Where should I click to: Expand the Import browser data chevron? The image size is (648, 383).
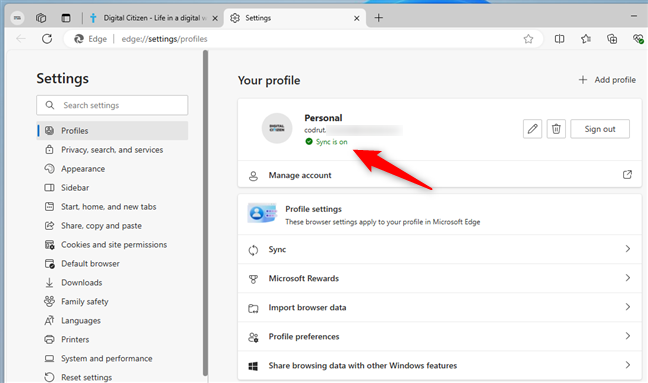pyautogui.click(x=627, y=307)
